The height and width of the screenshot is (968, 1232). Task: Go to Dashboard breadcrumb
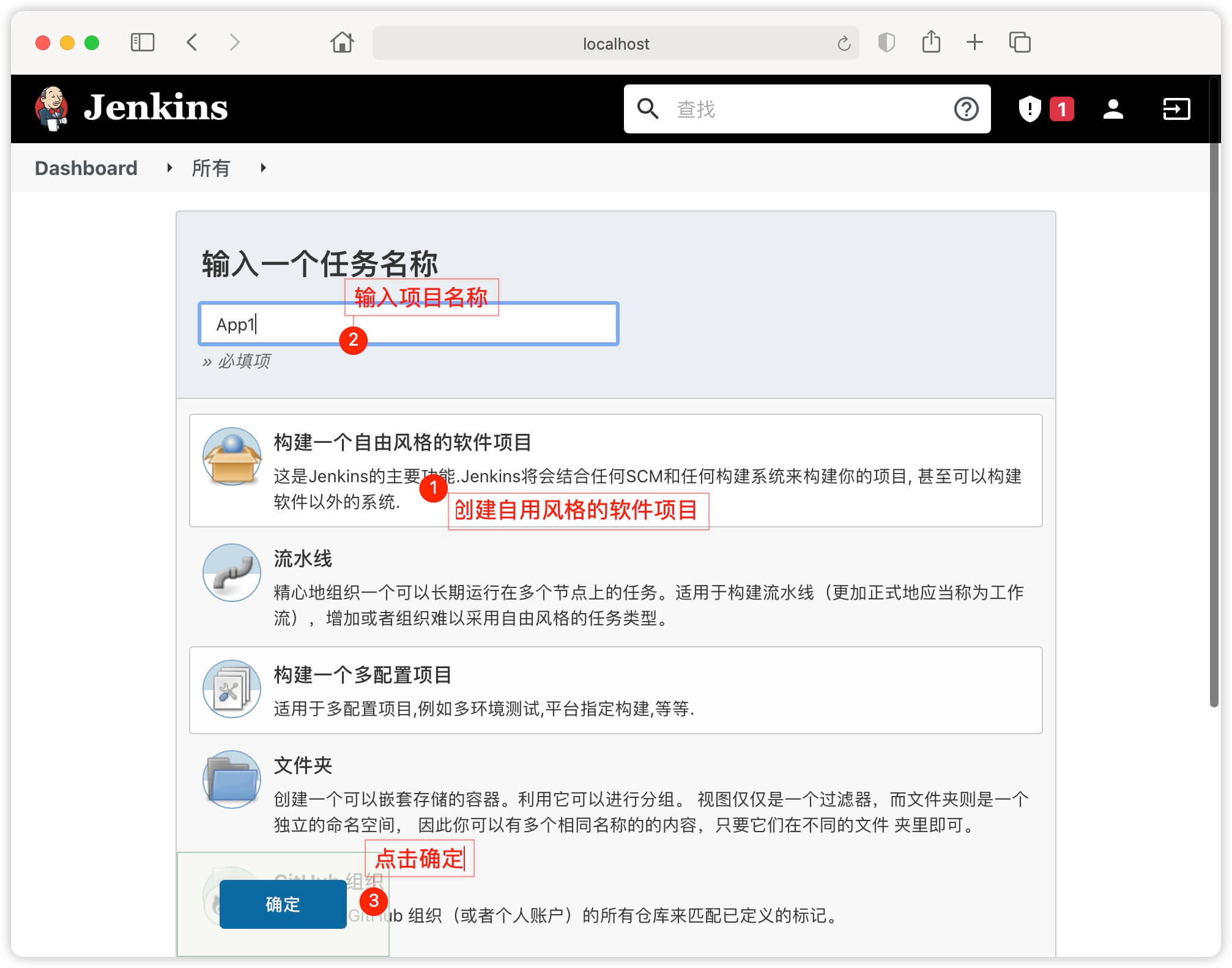(x=86, y=168)
